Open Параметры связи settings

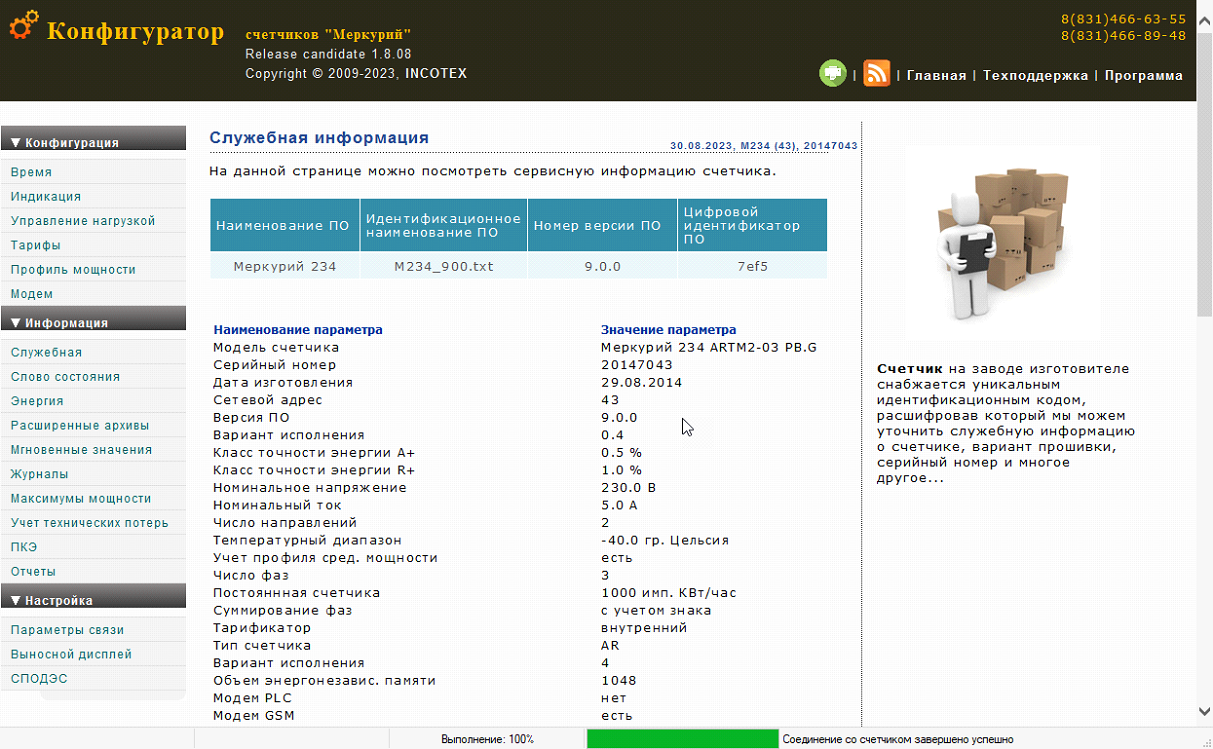point(67,630)
